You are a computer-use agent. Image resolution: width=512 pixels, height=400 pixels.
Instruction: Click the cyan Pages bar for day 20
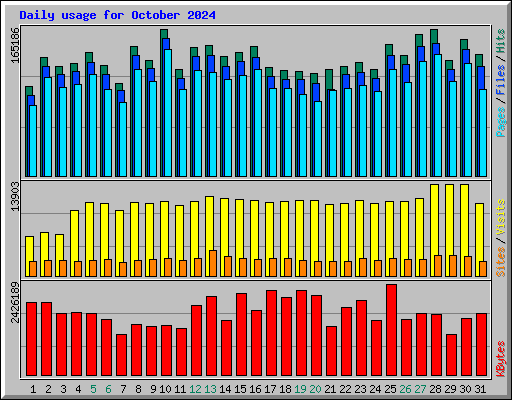318,139
